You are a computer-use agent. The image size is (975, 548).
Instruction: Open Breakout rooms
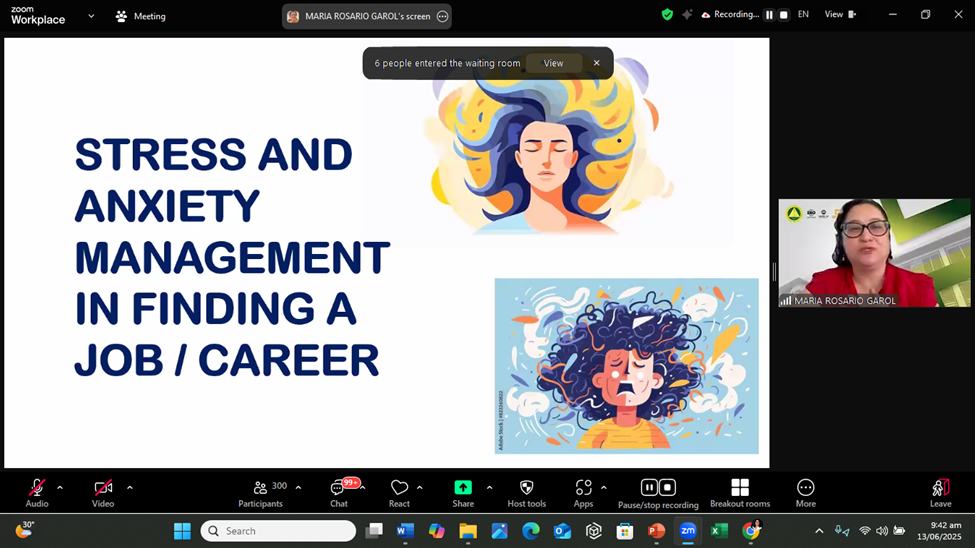click(740, 487)
